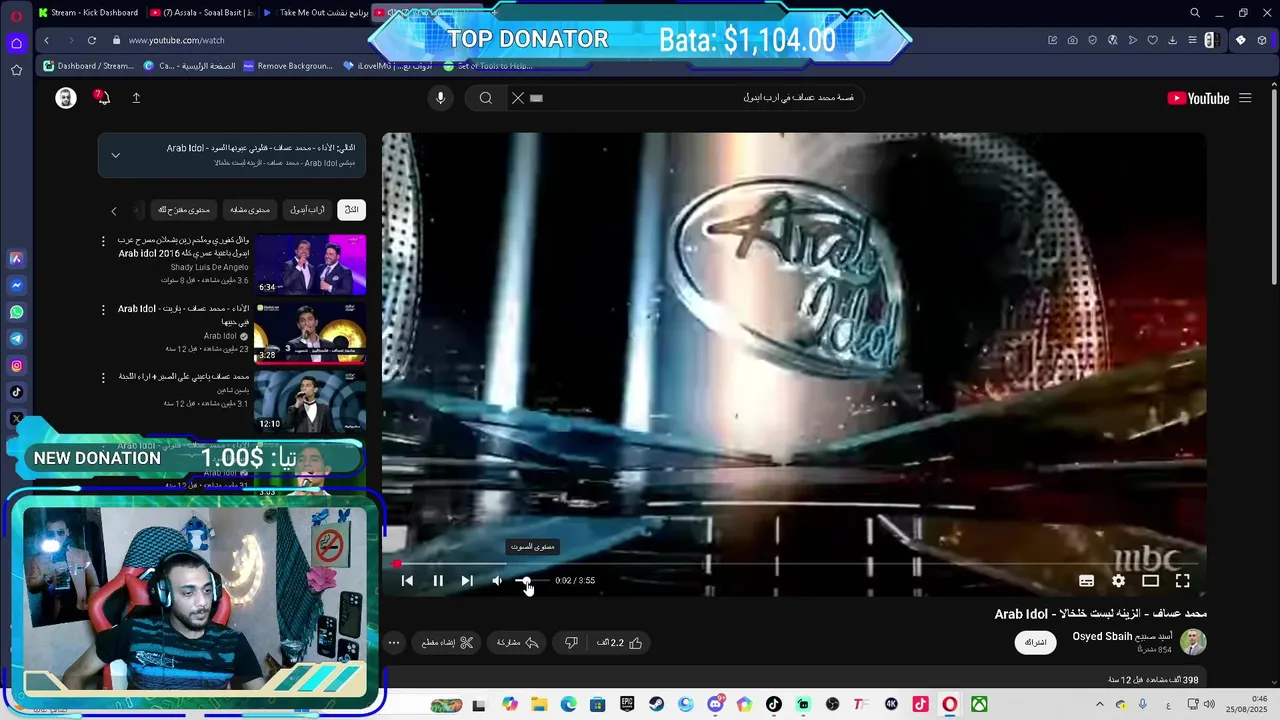The image size is (1280, 720).
Task: Switch to the Assala - Soaal Basit tab
Action: [x=202, y=13]
